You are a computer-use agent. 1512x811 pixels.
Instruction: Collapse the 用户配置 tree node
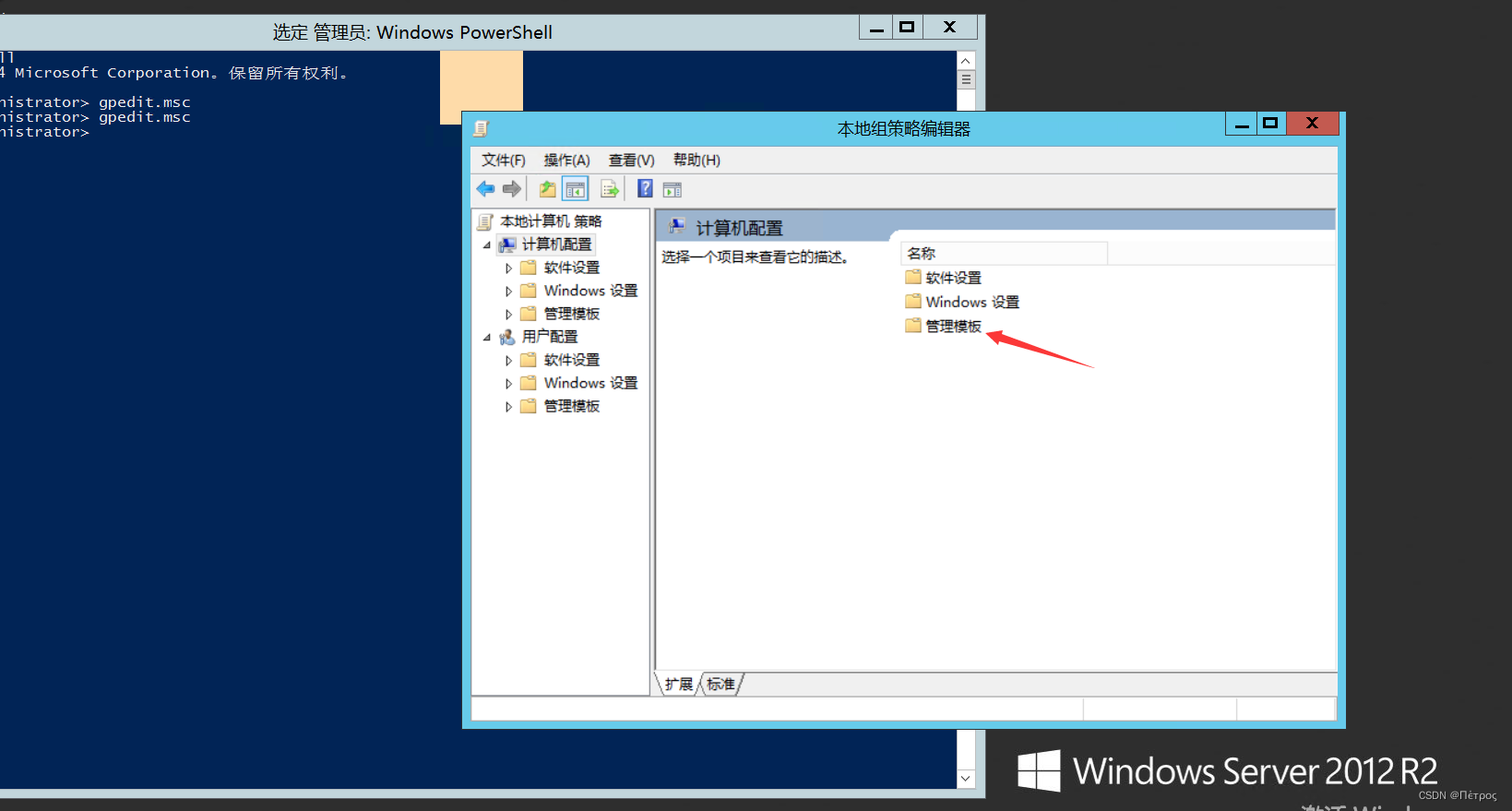pyautogui.click(x=487, y=338)
